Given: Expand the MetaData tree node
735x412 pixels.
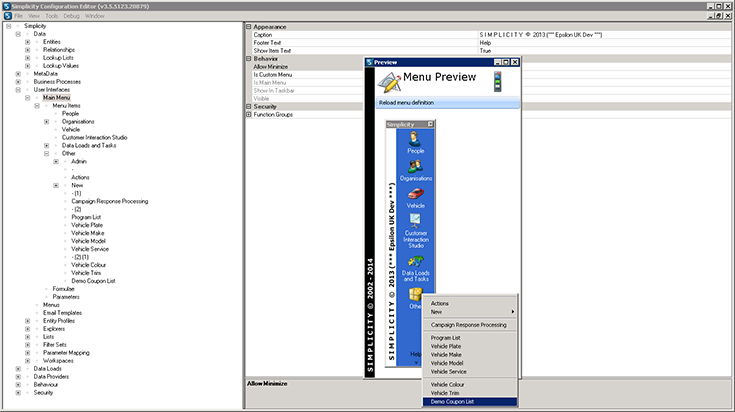Looking at the screenshot, I should pyautogui.click(x=18, y=74).
